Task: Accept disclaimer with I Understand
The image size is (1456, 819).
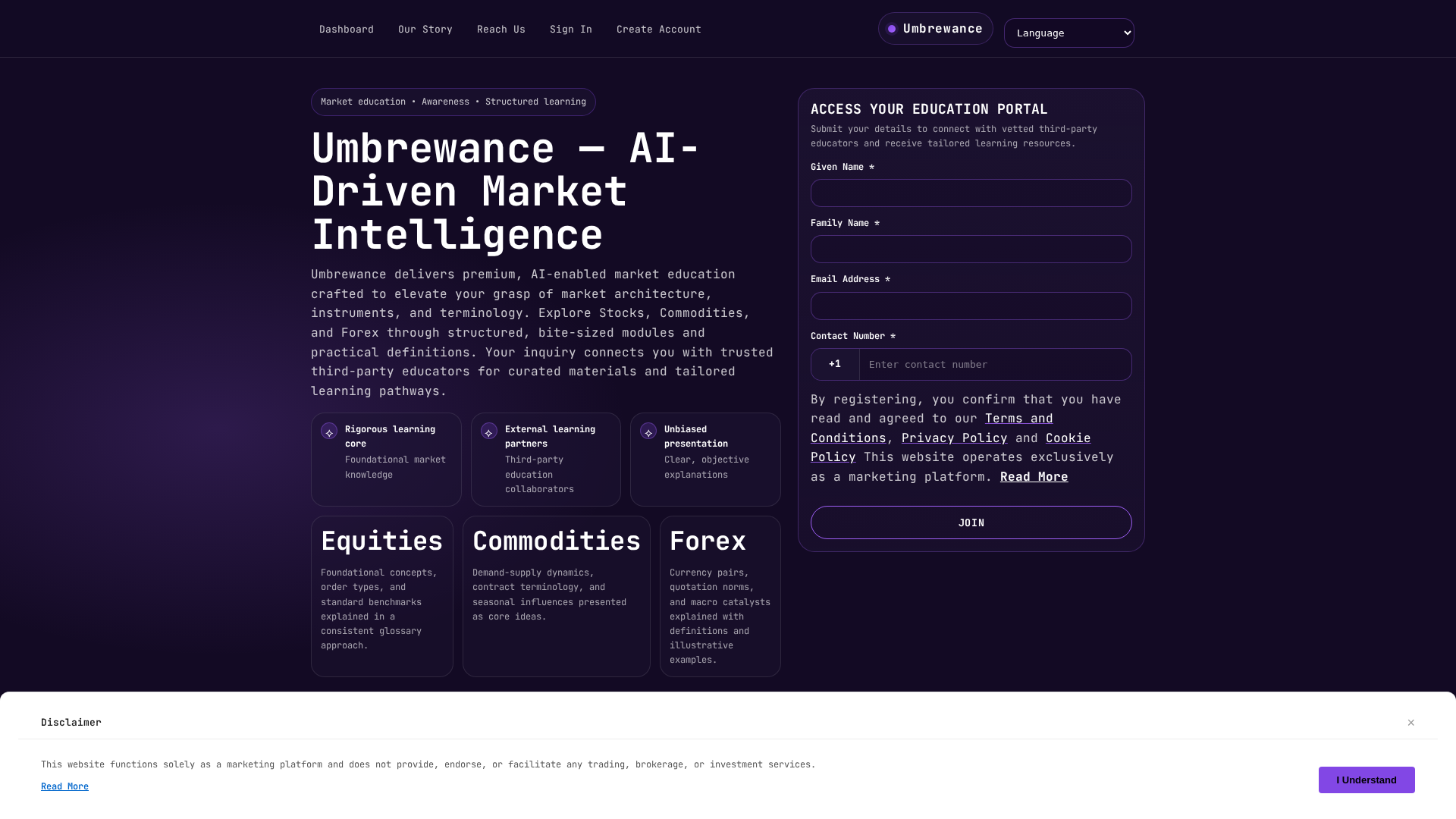Action: pos(1367,780)
